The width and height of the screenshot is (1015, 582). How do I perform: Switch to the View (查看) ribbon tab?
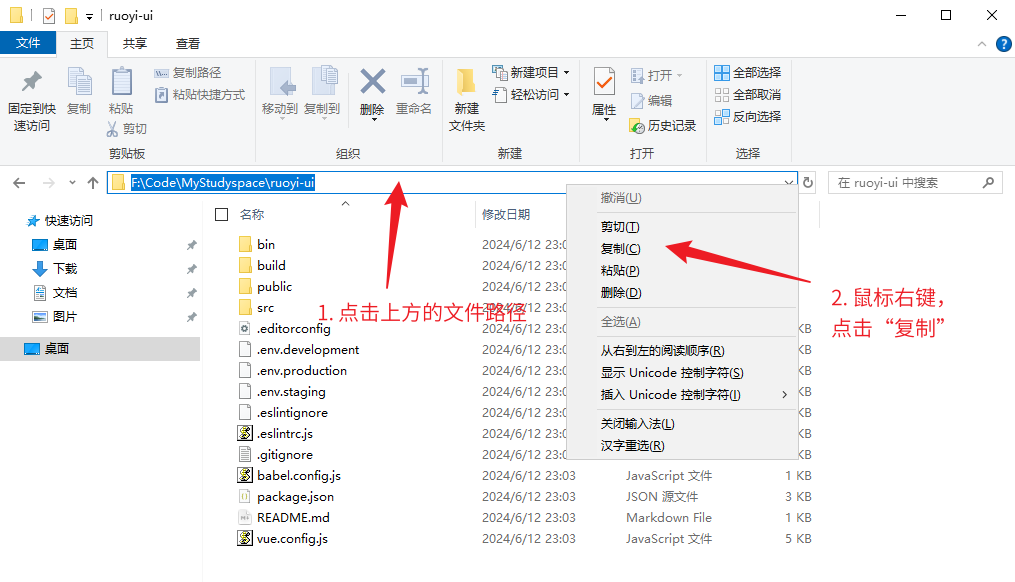tap(187, 43)
